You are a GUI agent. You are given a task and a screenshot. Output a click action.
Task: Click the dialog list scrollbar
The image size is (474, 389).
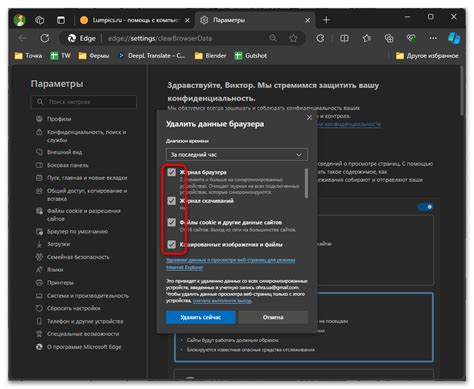click(306, 183)
